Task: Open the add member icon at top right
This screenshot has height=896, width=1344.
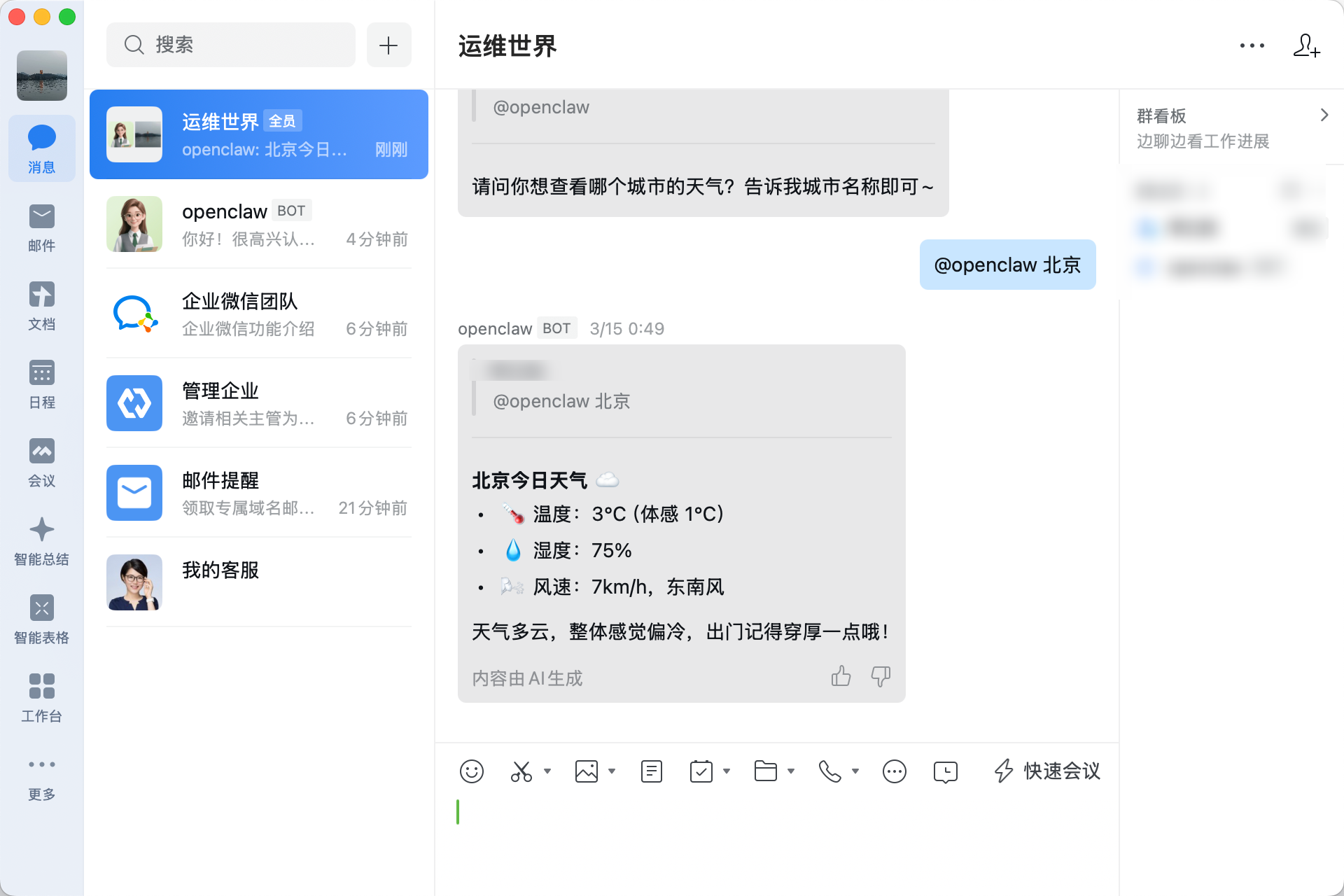Action: pos(1306,46)
